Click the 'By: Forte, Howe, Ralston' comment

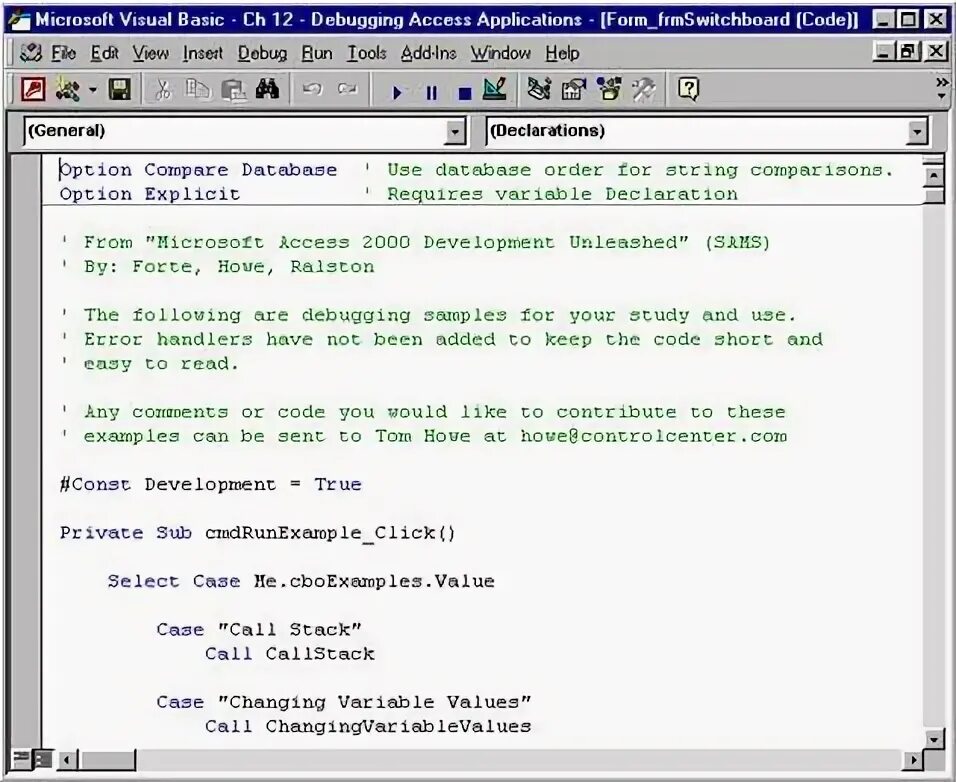point(218,266)
